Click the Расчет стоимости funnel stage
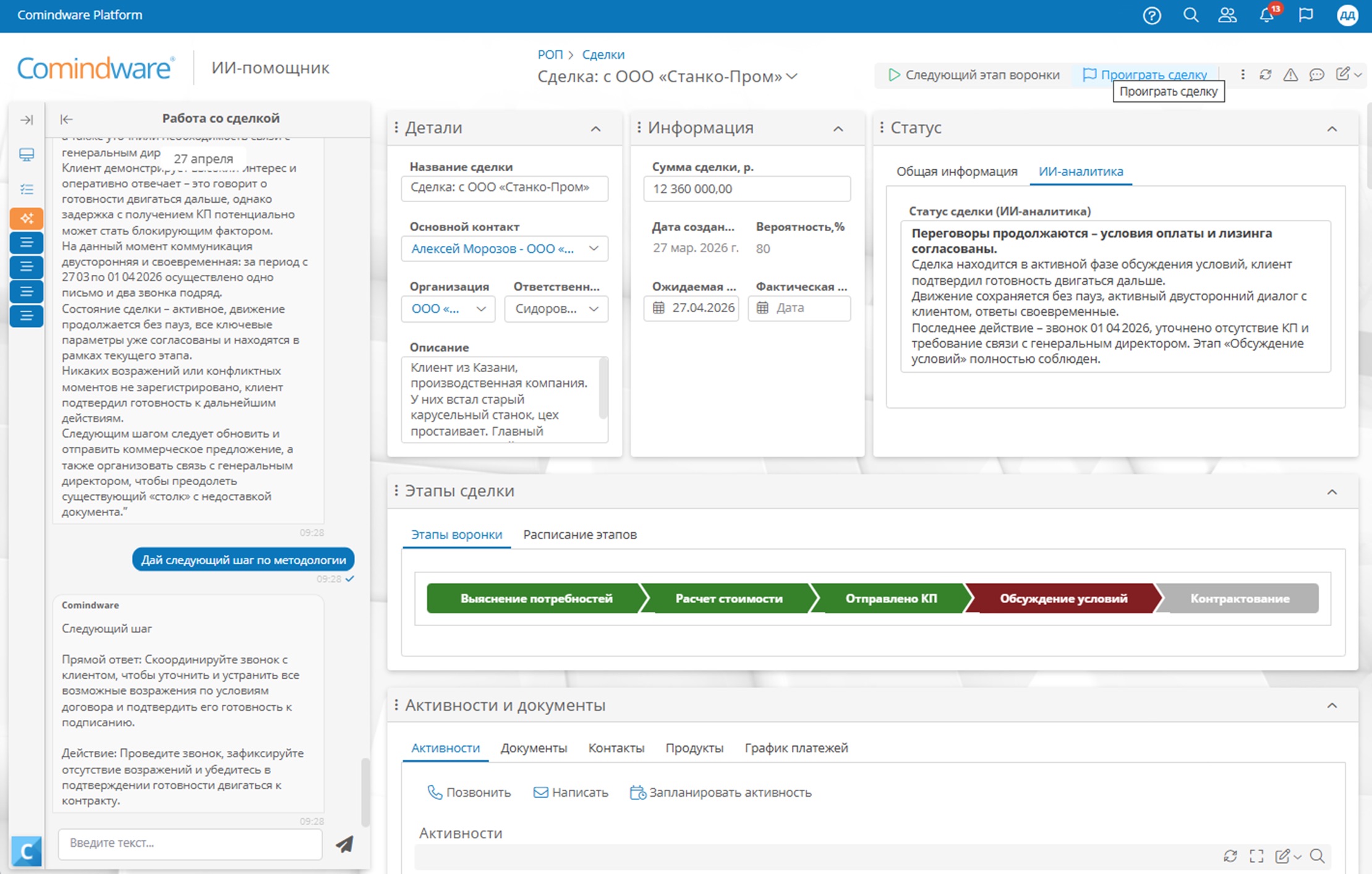Image resolution: width=1372 pixels, height=874 pixels. click(x=728, y=598)
